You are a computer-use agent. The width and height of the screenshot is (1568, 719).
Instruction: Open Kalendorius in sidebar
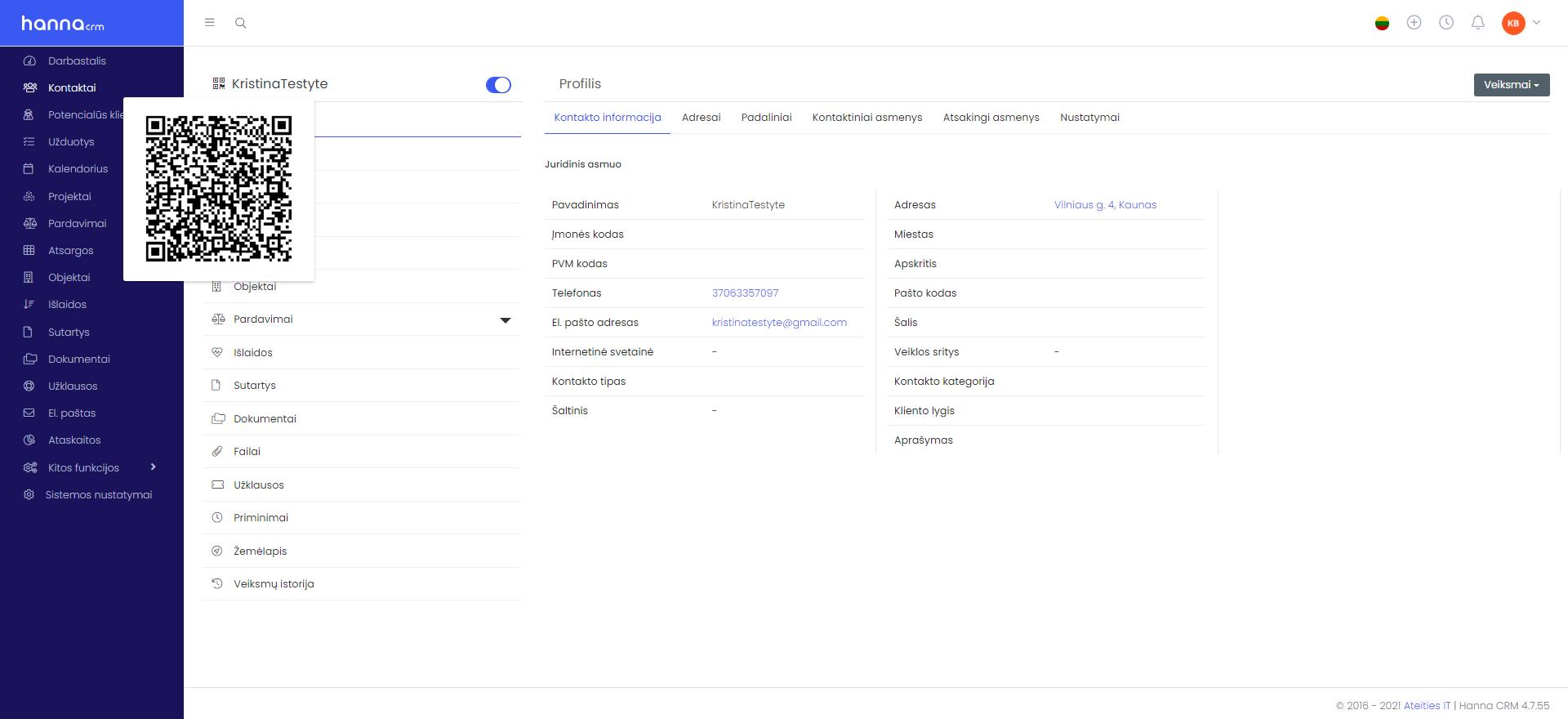78,168
